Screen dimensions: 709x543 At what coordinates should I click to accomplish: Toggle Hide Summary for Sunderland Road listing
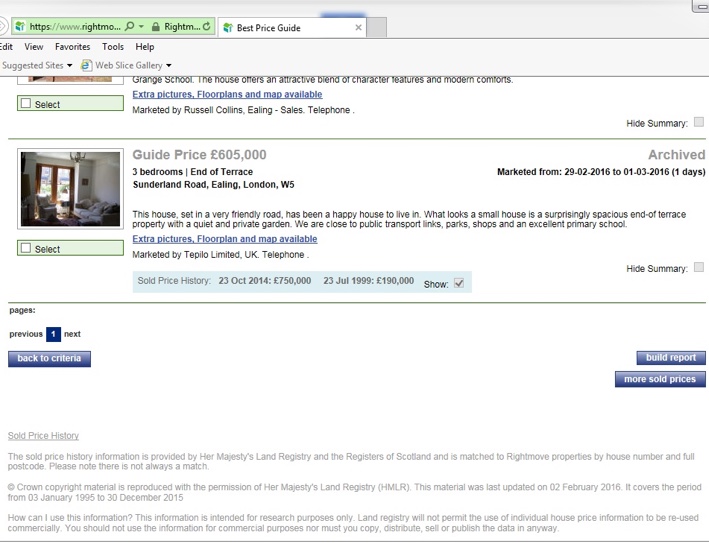tap(698, 268)
